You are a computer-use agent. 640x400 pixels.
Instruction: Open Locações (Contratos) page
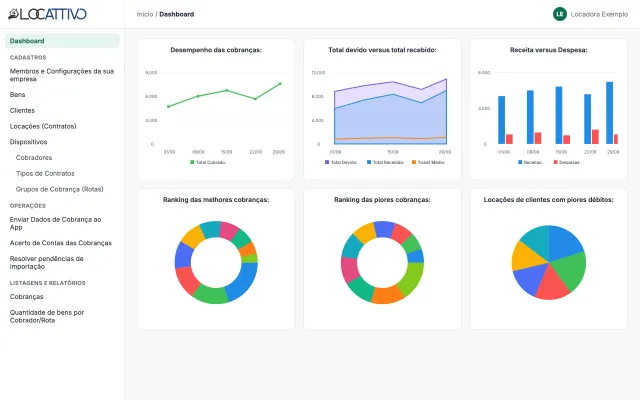(43, 126)
